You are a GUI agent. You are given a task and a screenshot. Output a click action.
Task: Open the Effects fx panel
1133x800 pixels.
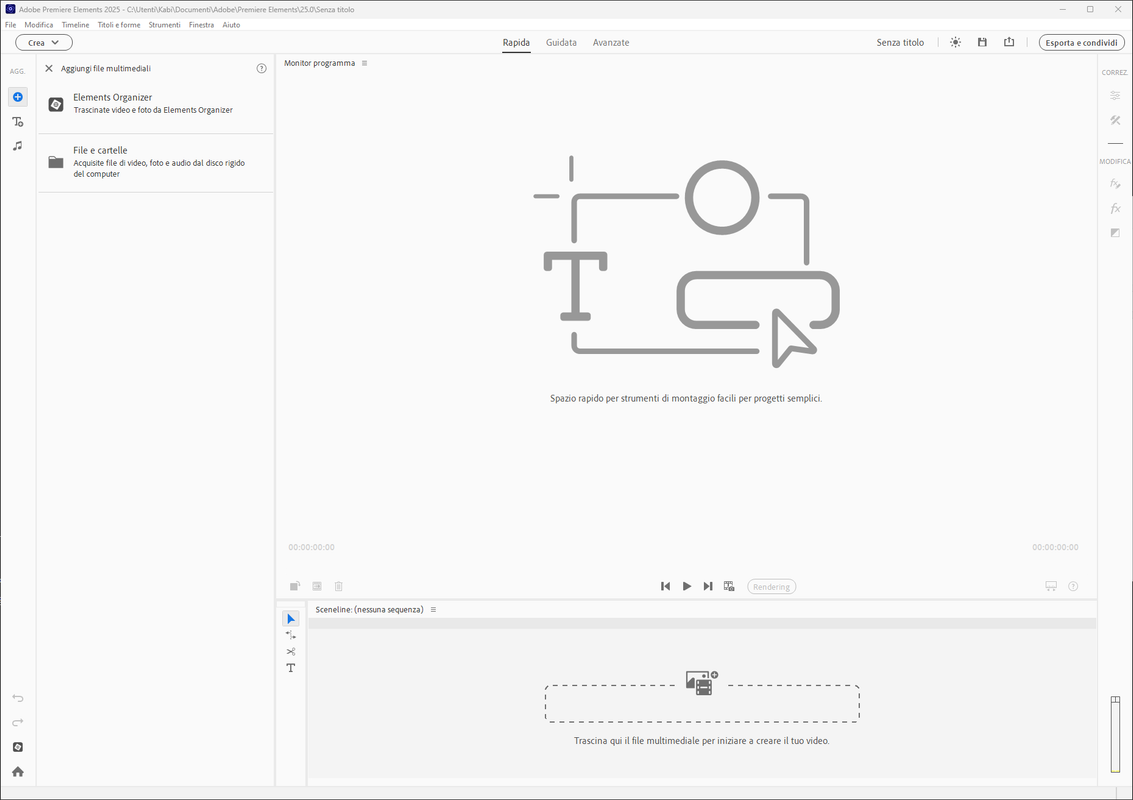[1115, 208]
